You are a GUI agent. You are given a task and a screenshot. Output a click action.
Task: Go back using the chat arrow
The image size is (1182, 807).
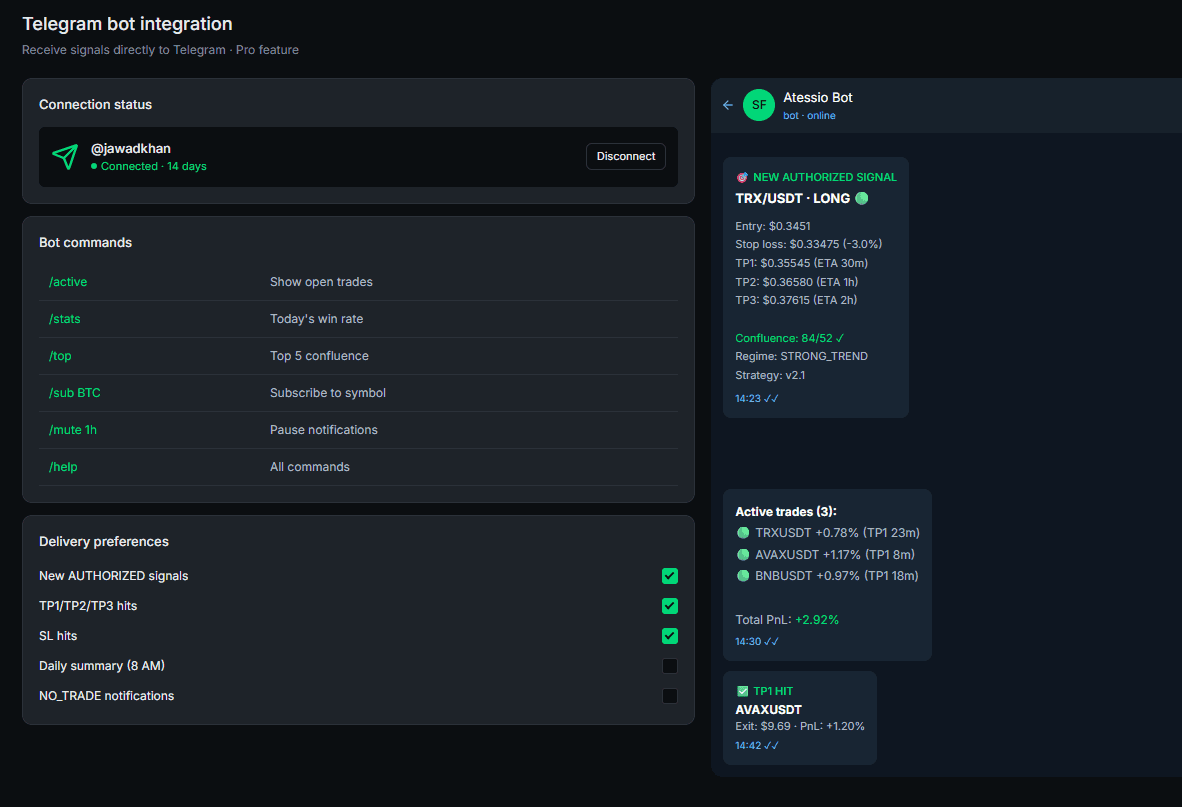click(x=727, y=105)
